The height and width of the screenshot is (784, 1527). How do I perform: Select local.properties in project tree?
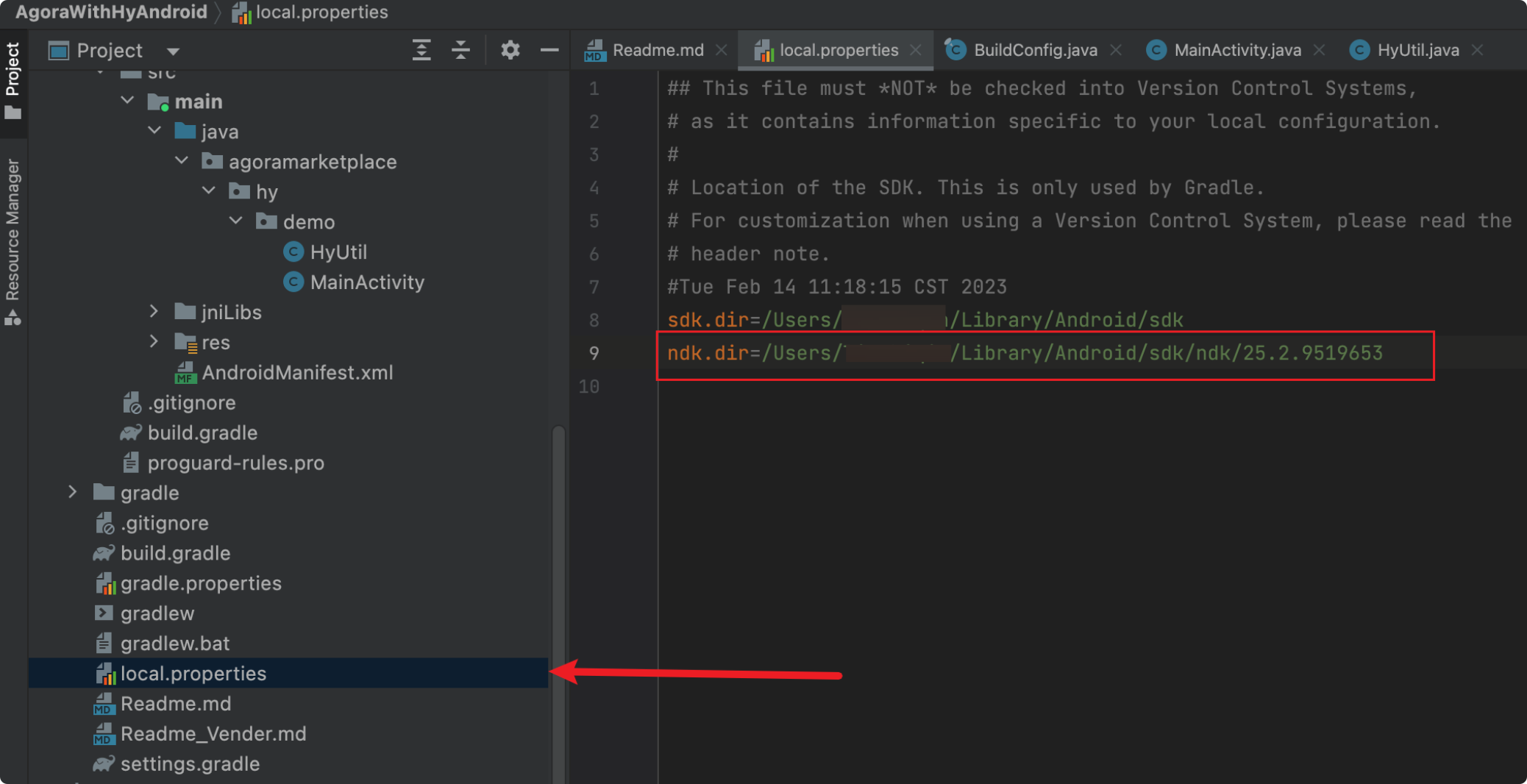pyautogui.click(x=288, y=674)
